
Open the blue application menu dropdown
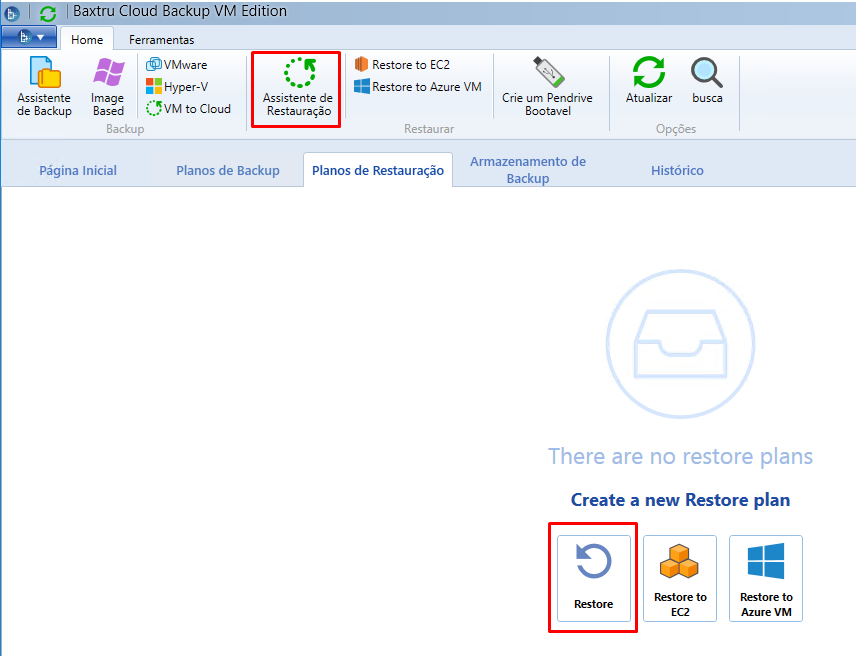[29, 37]
